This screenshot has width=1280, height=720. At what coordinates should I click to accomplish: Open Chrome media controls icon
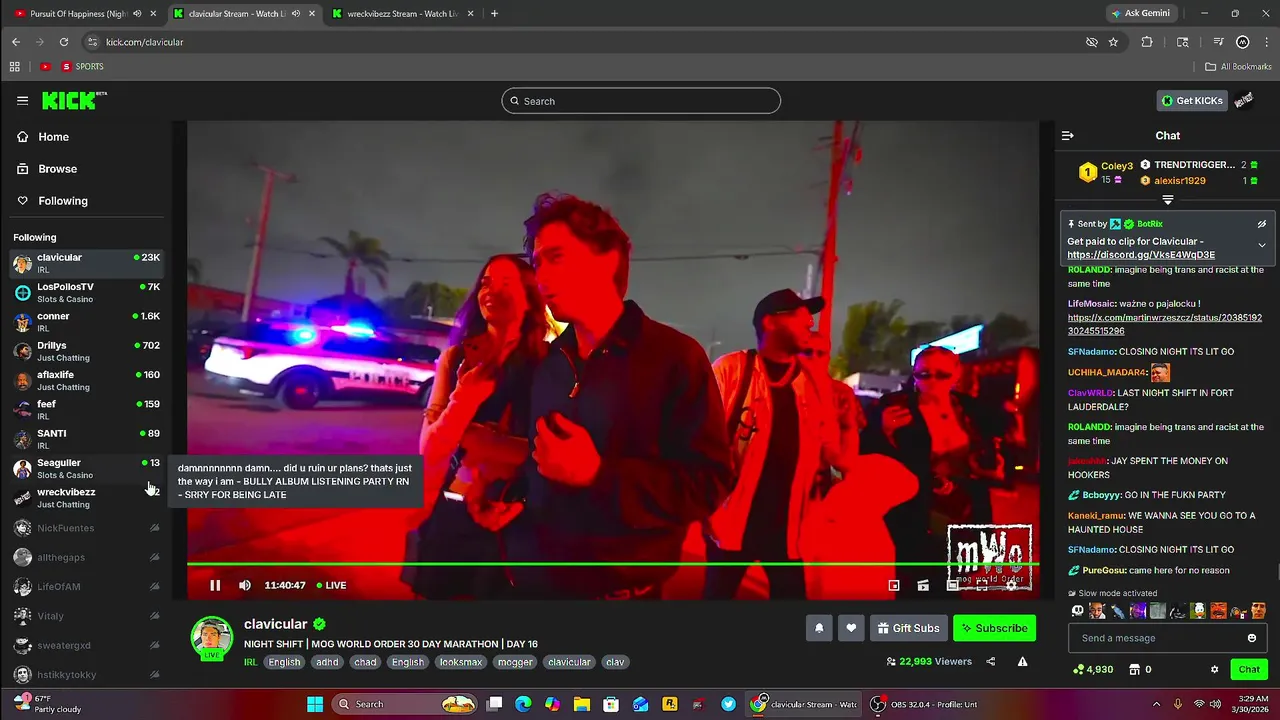pyautogui.click(x=1218, y=42)
